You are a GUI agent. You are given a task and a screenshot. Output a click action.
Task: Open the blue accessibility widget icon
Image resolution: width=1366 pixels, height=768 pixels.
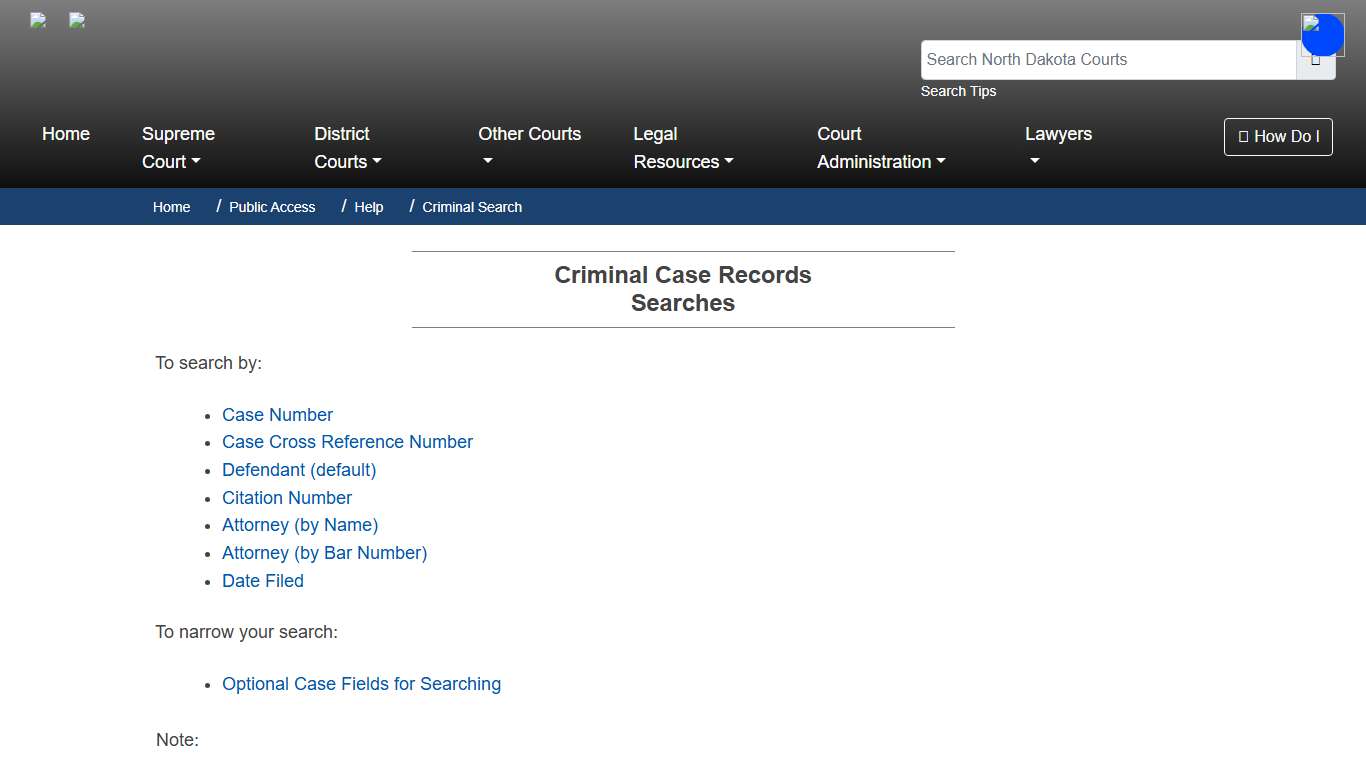tap(1322, 34)
